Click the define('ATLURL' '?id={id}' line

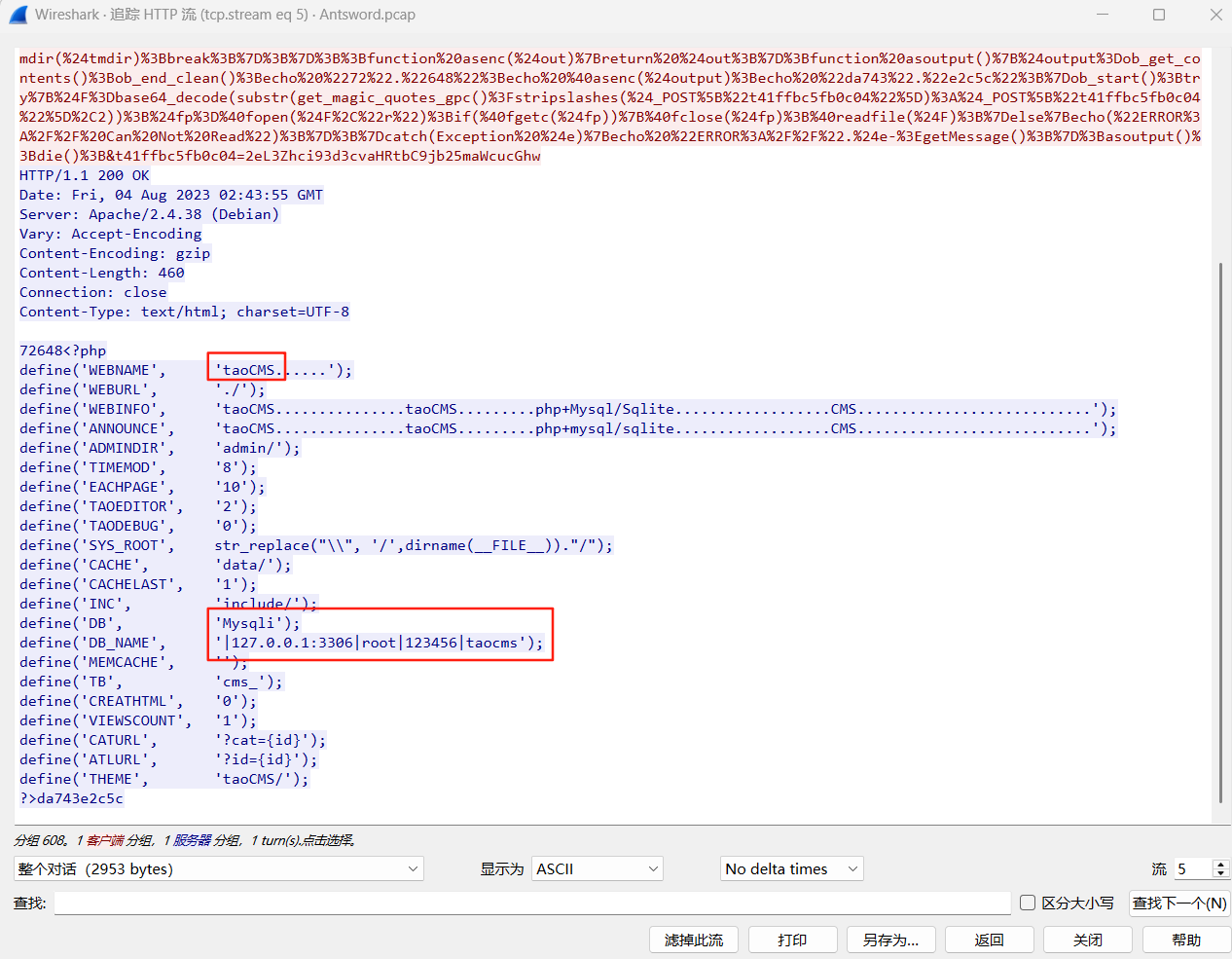pos(168,759)
